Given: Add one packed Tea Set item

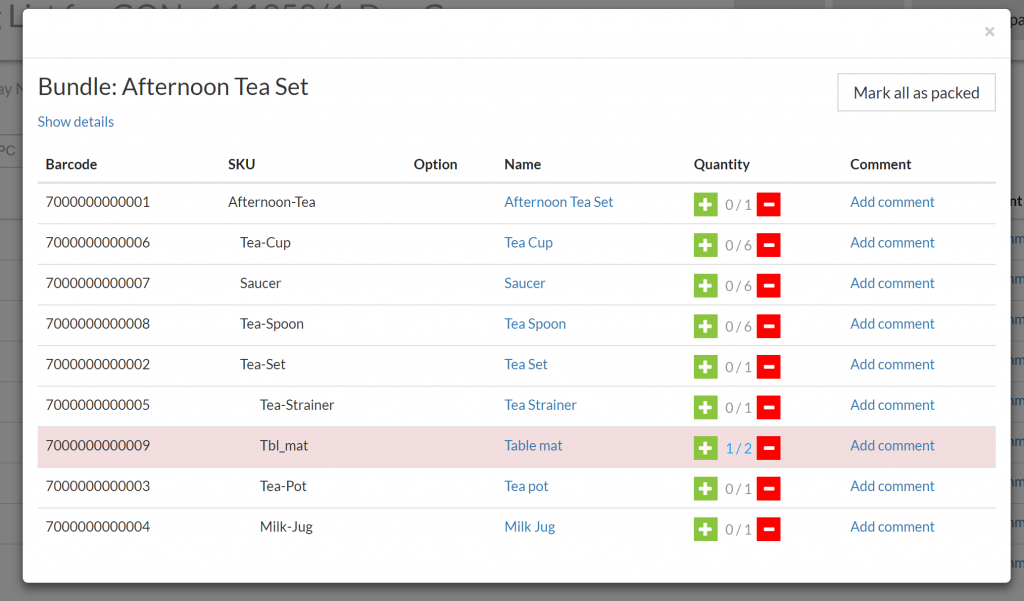Looking at the screenshot, I should [706, 367].
